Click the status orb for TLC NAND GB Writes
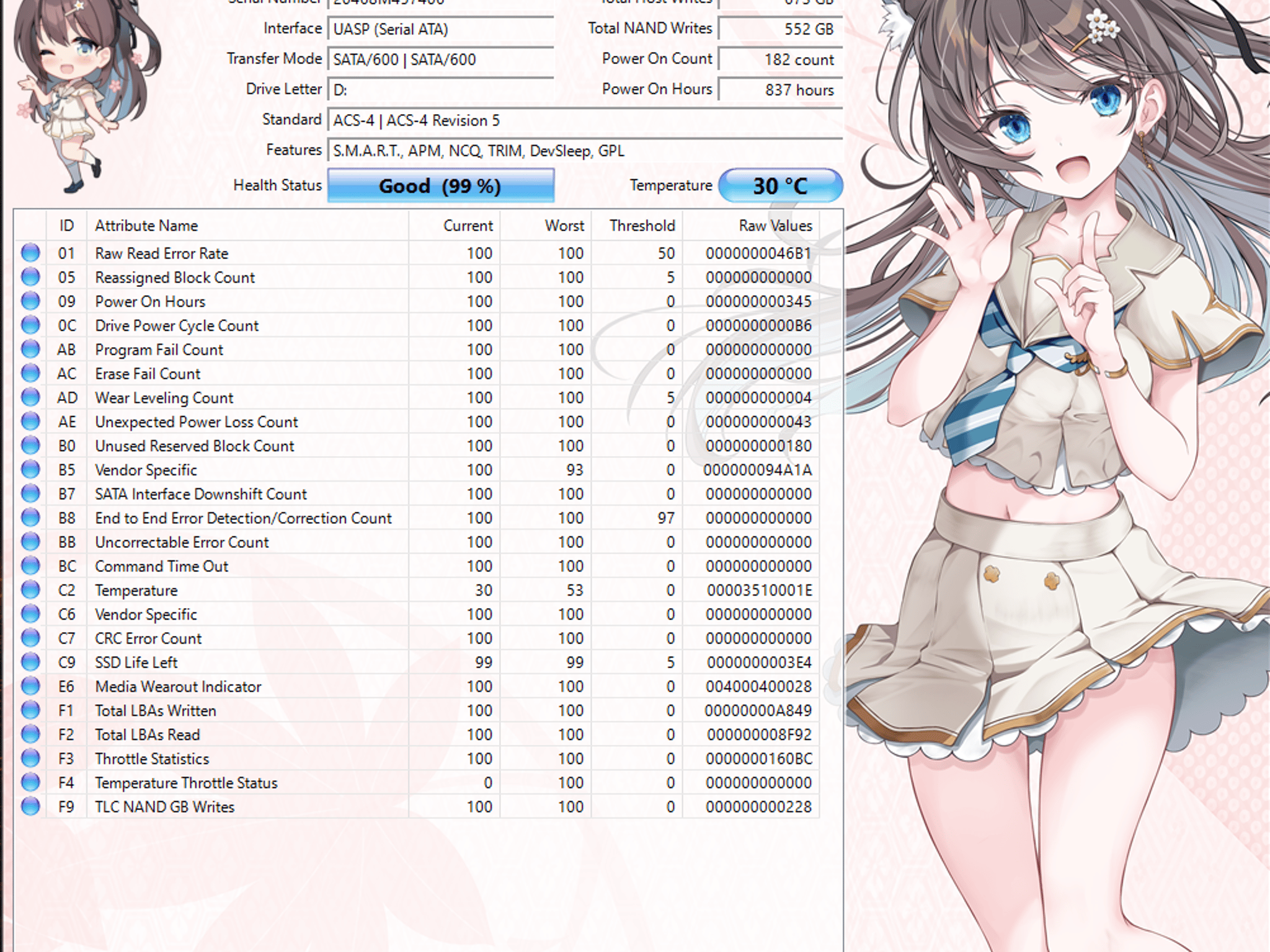Screen dimensions: 1270x952 click(30, 806)
